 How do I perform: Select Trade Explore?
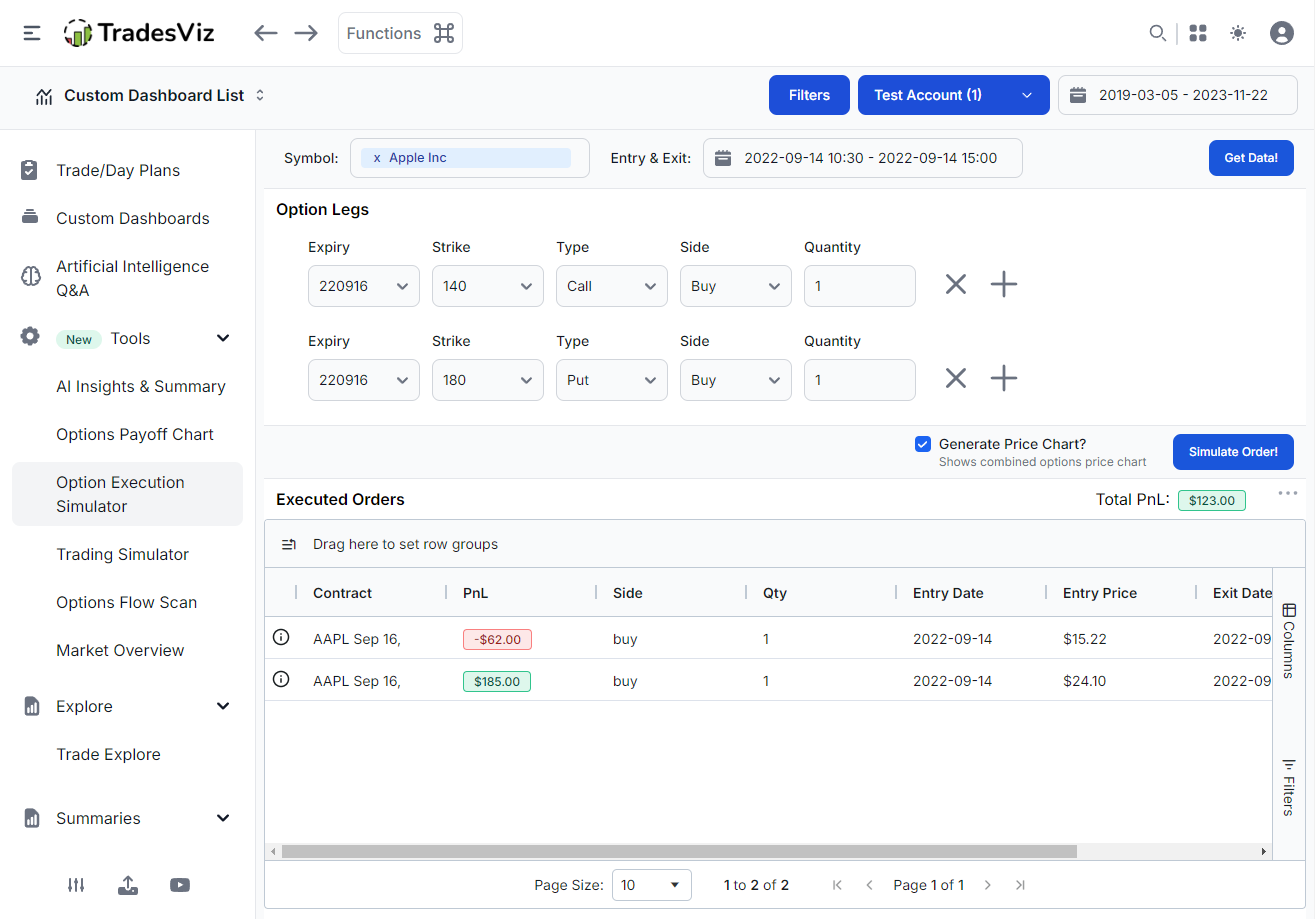[x=108, y=754]
